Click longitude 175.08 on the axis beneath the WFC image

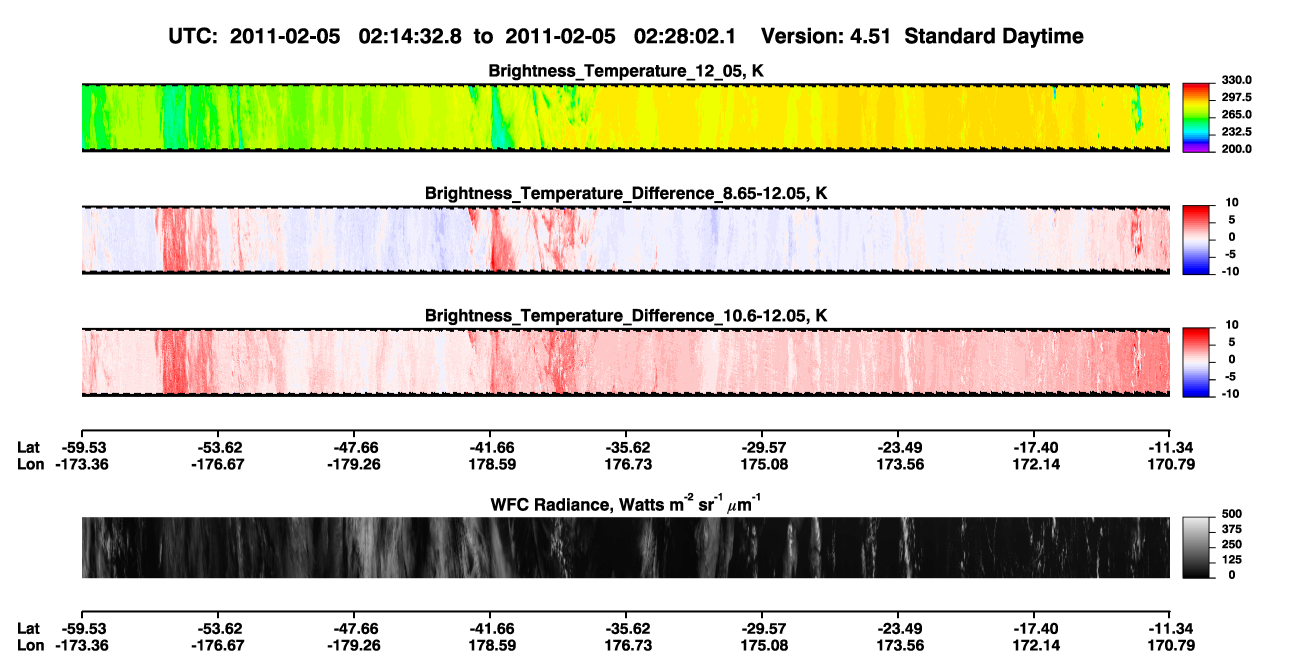[762, 645]
